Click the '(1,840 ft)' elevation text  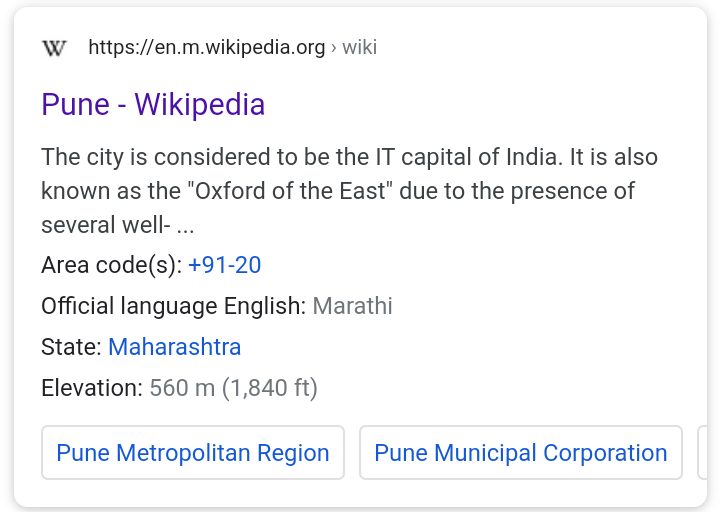270,388
